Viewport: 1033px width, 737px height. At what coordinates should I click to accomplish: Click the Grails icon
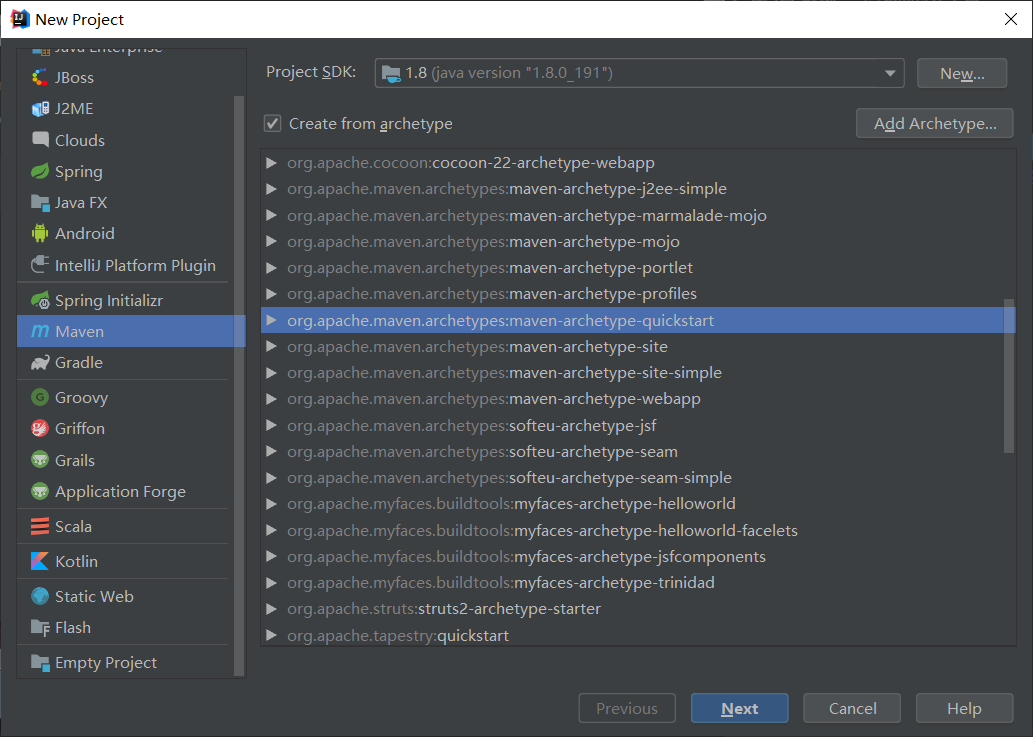(x=40, y=460)
